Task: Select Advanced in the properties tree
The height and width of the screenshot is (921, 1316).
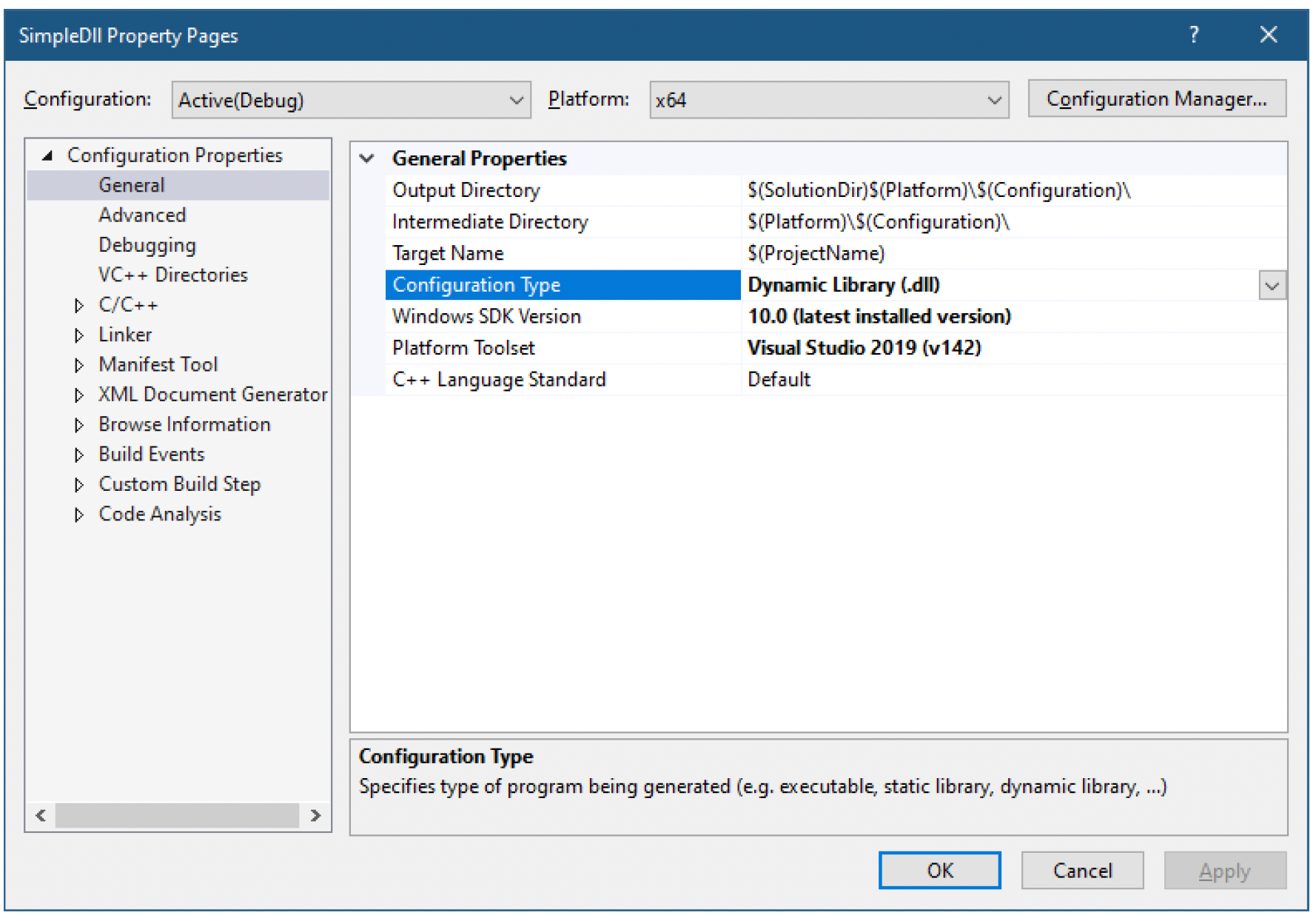Action: (x=142, y=215)
